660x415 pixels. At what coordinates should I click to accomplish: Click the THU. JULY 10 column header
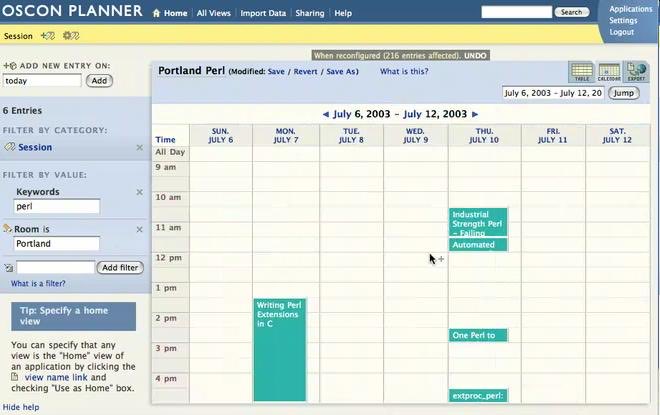(x=484, y=136)
